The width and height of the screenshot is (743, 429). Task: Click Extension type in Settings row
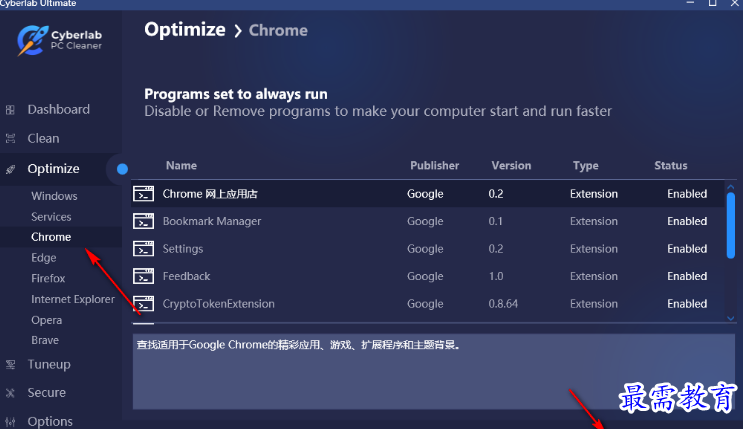594,249
